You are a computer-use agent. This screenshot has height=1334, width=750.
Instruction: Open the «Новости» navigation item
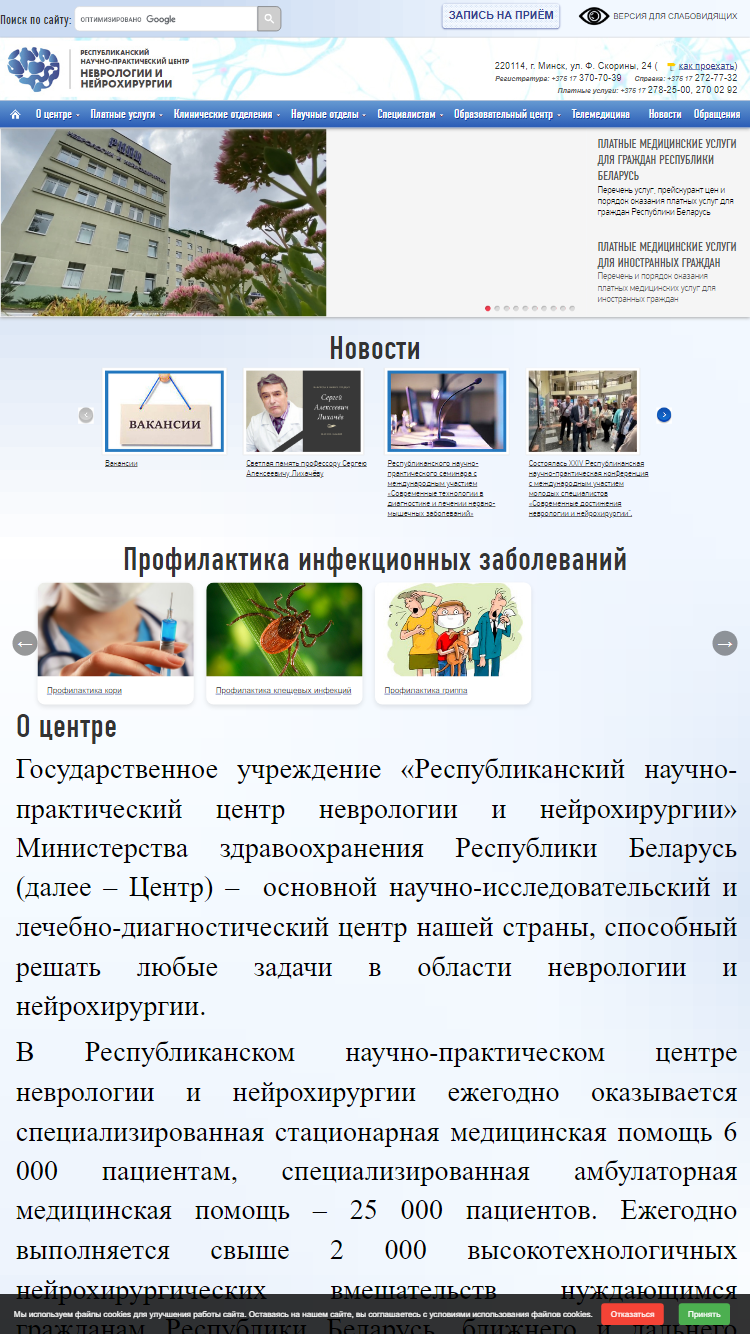tap(665, 114)
